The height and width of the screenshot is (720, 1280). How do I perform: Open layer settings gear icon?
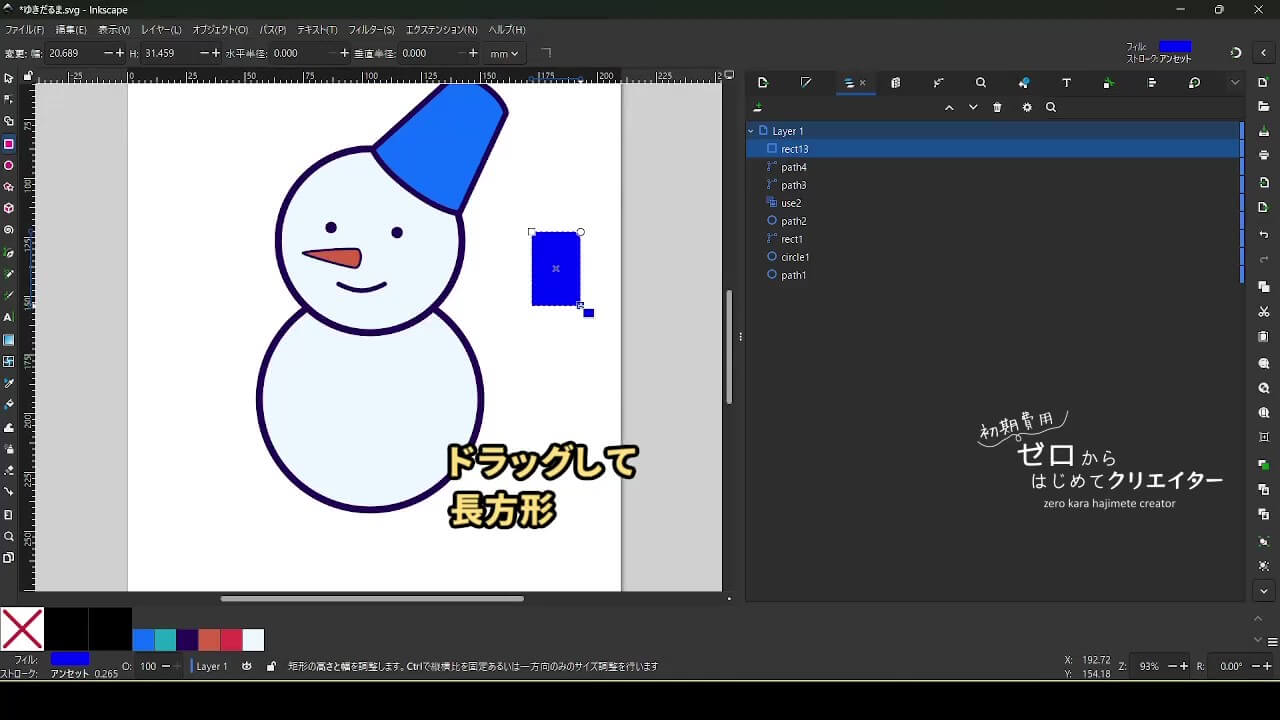1027,108
